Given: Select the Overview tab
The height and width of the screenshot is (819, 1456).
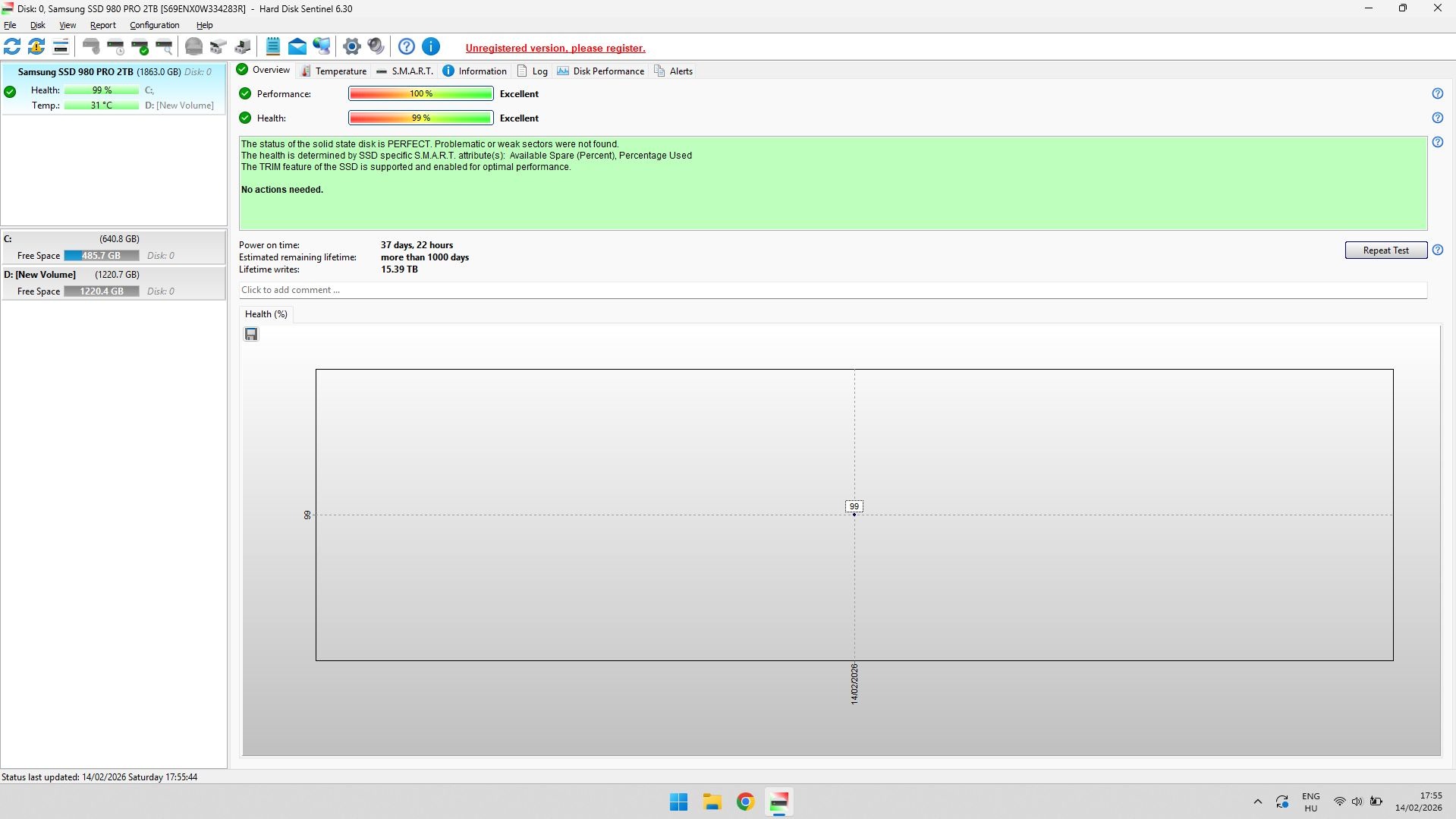Looking at the screenshot, I should (x=263, y=70).
